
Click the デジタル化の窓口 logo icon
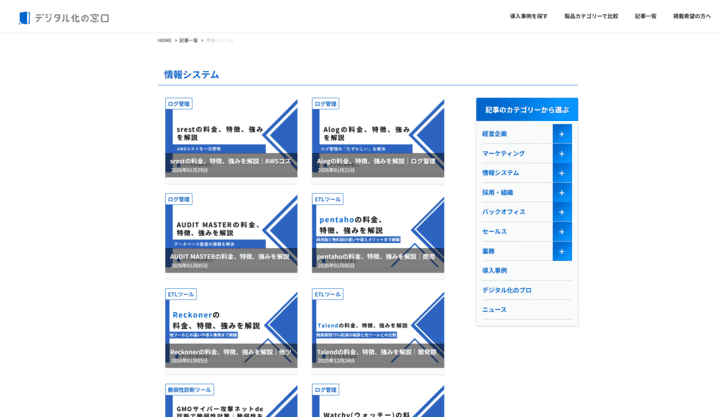click(24, 18)
